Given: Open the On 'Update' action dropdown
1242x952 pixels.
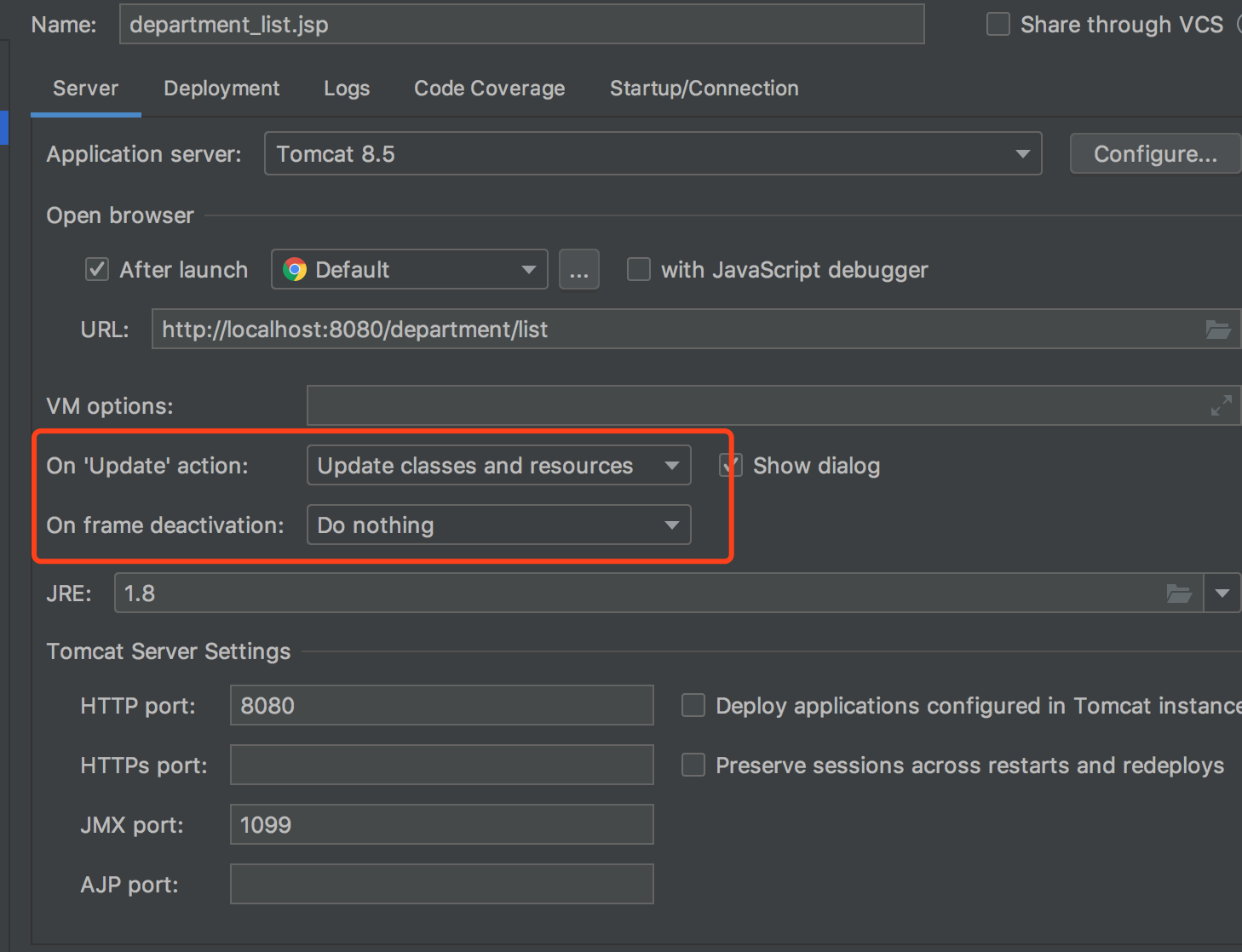Looking at the screenshot, I should click(499, 466).
